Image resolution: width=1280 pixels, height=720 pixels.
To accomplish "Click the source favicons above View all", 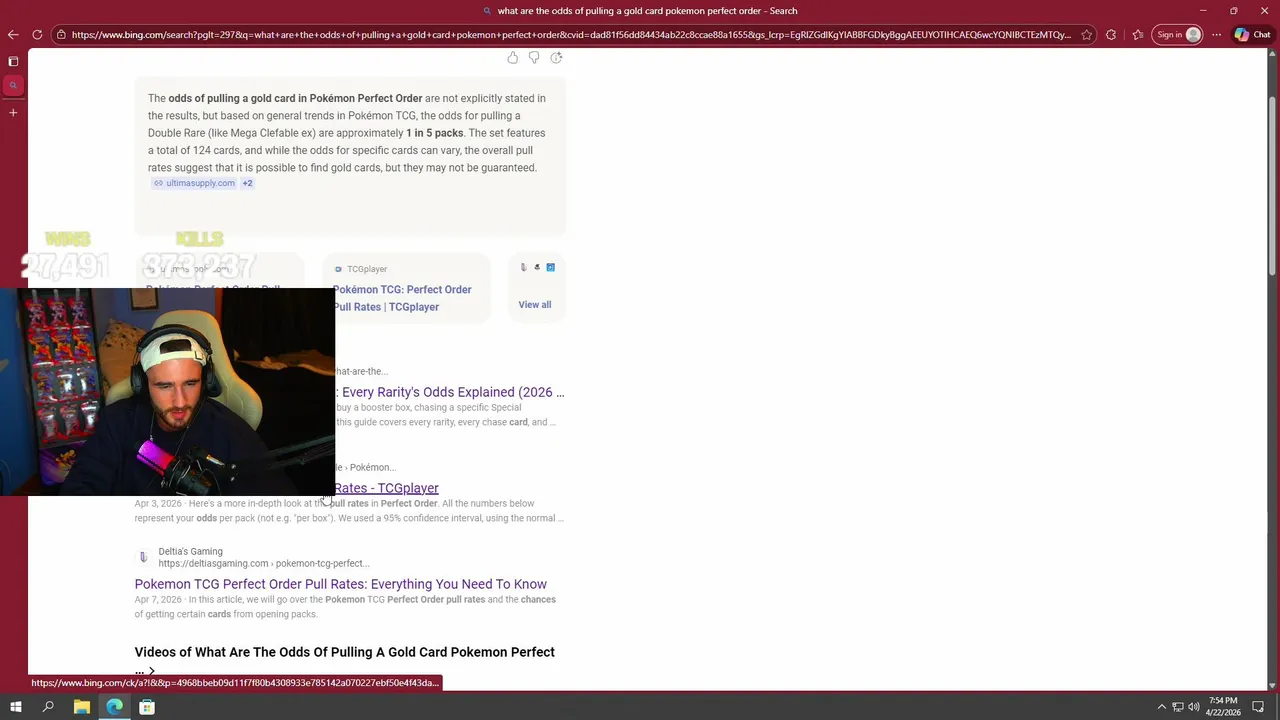I will coord(537,268).
